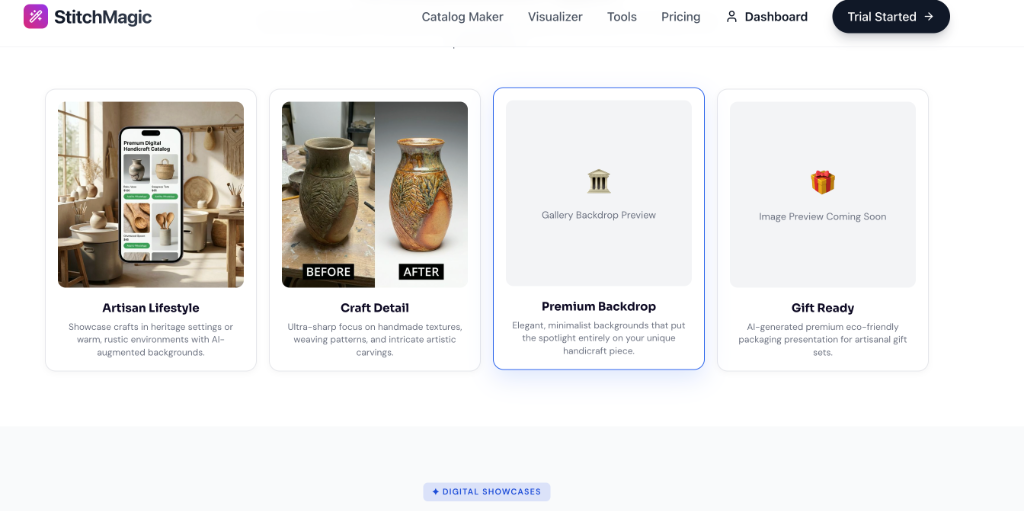Open the Tools navigation item
Screen dimensions: 1024x511
[621, 17]
